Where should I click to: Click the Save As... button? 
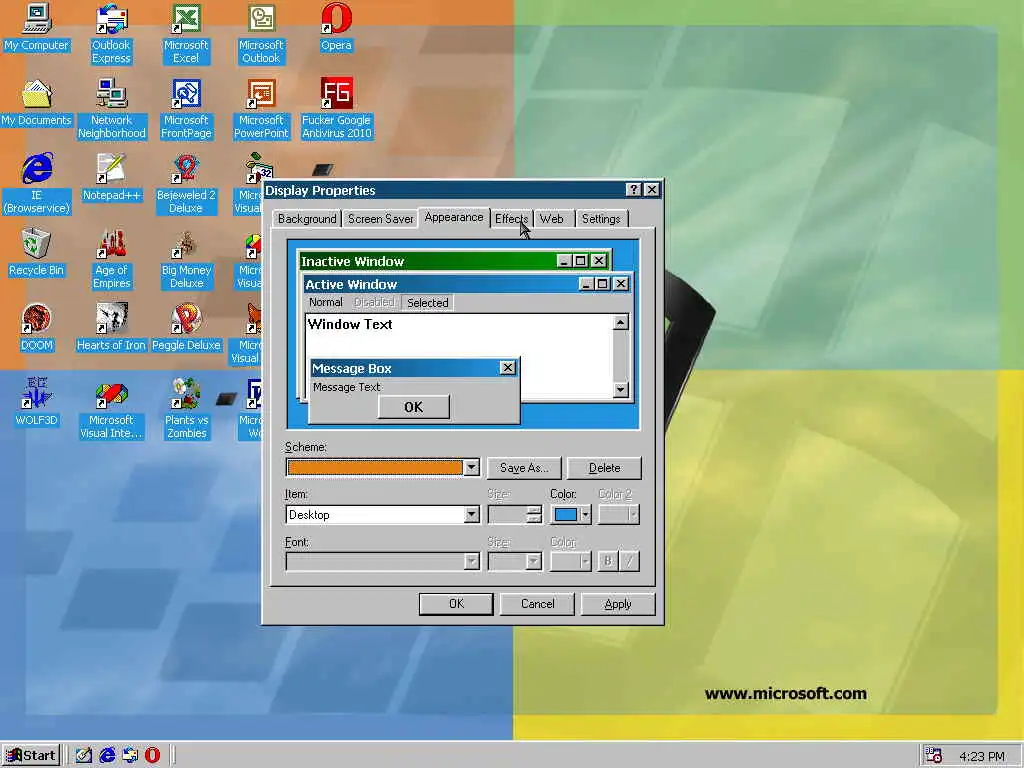(524, 468)
